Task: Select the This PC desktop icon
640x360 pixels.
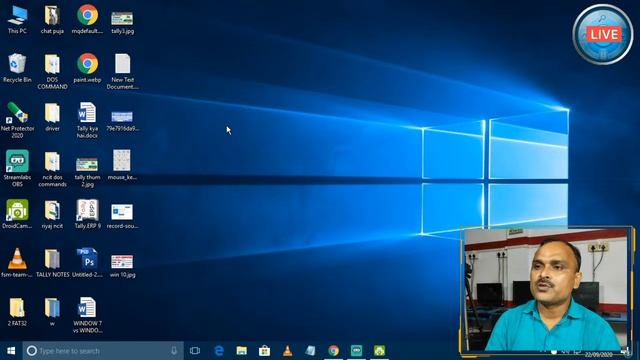Action: [x=17, y=20]
